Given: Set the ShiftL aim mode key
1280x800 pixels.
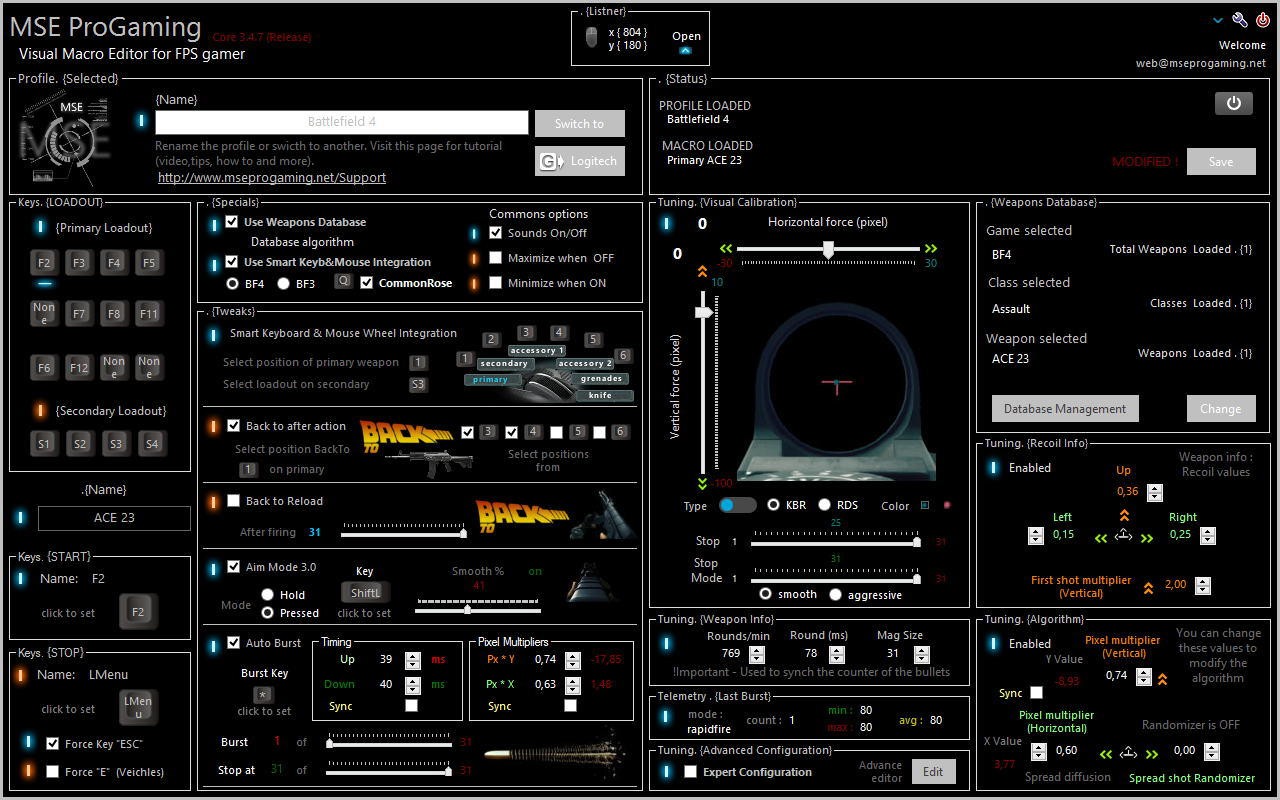Looking at the screenshot, I should [365, 593].
